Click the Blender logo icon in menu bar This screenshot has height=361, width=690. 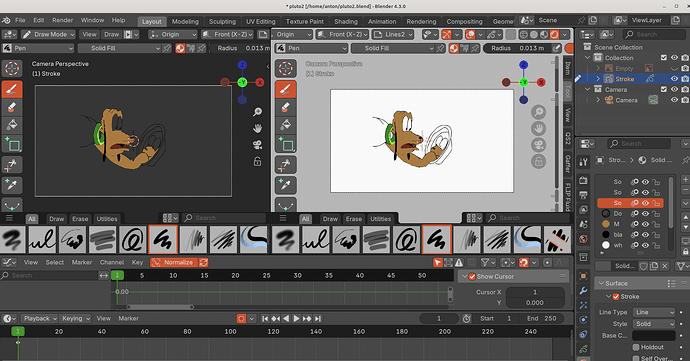tap(6, 20)
